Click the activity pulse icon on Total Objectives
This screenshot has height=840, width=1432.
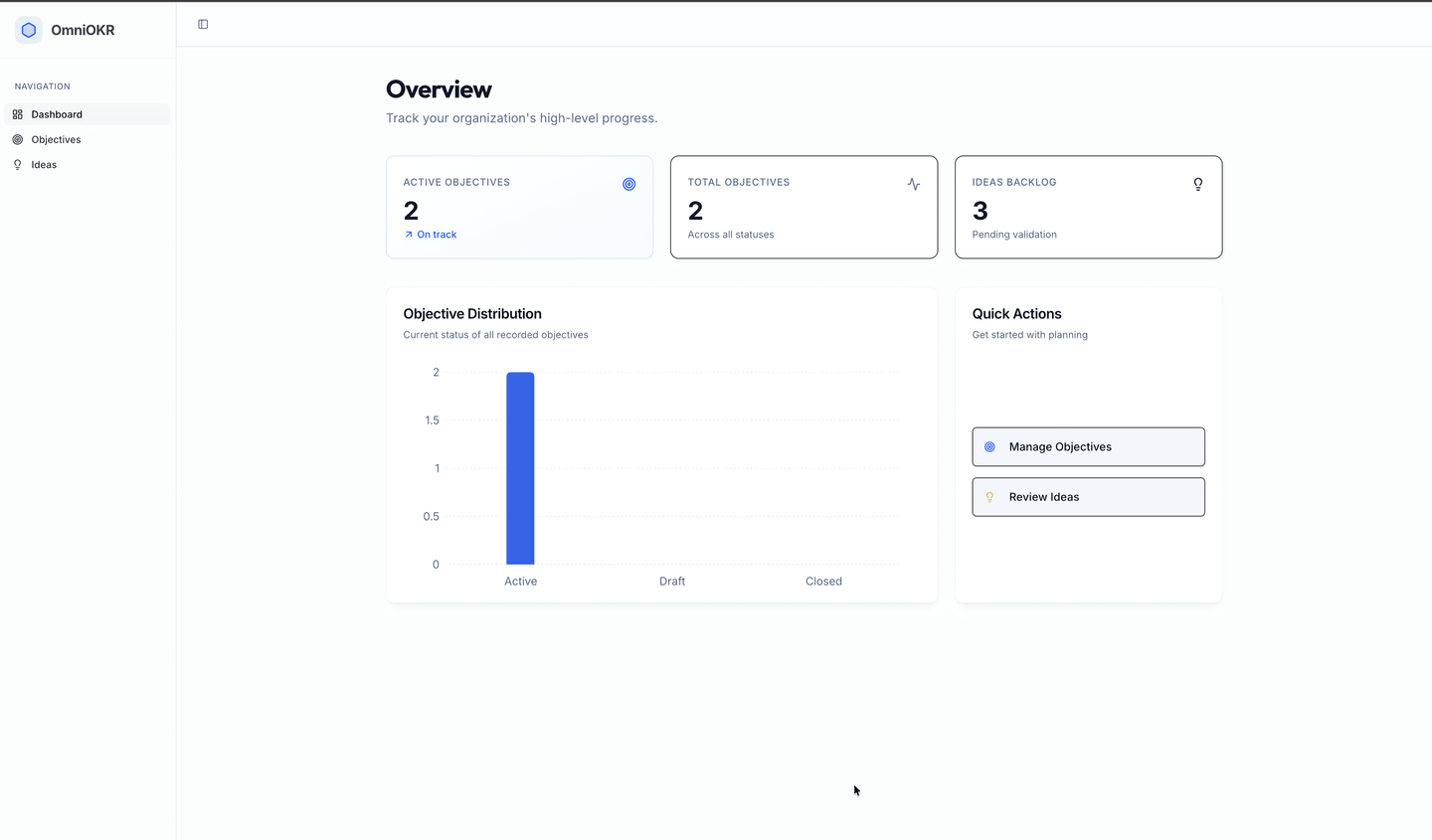[913, 184]
